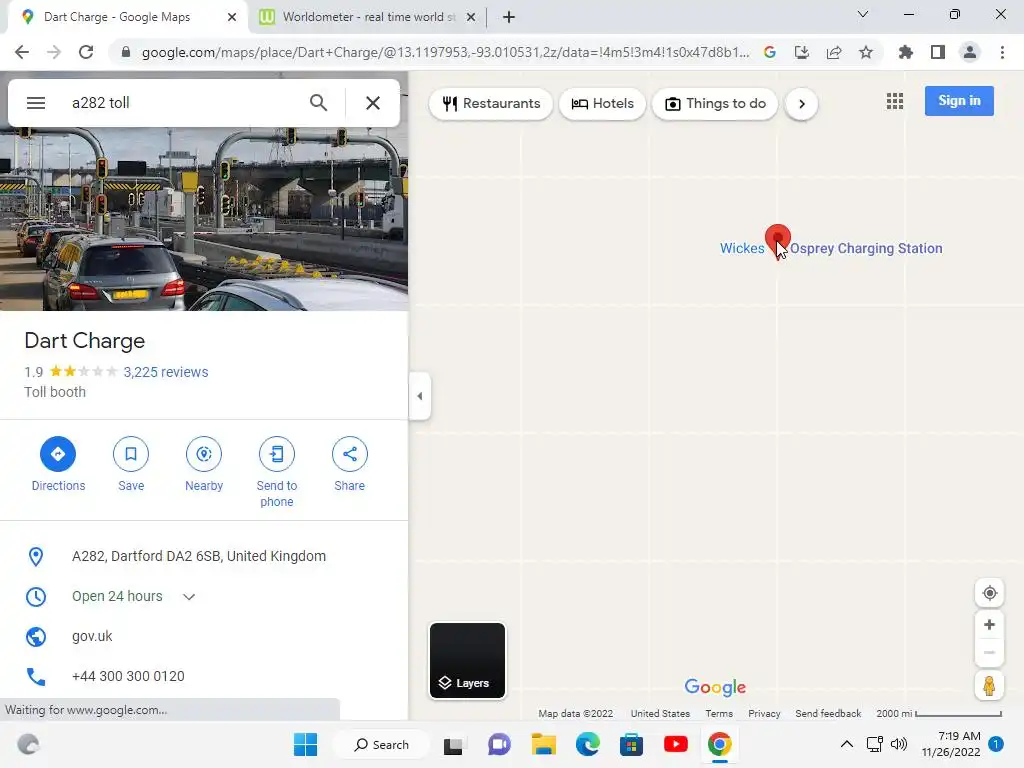
Task: View site information lock icon
Action: (125, 52)
